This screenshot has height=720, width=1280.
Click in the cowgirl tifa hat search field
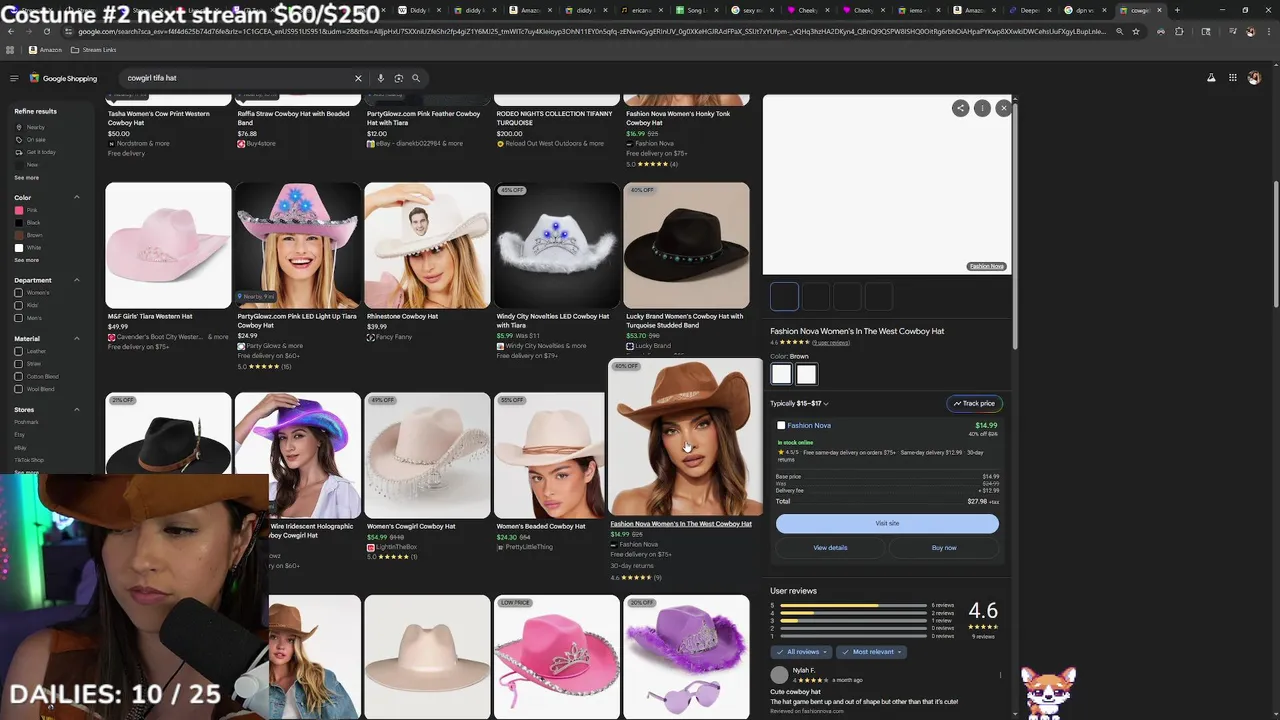click(x=235, y=78)
